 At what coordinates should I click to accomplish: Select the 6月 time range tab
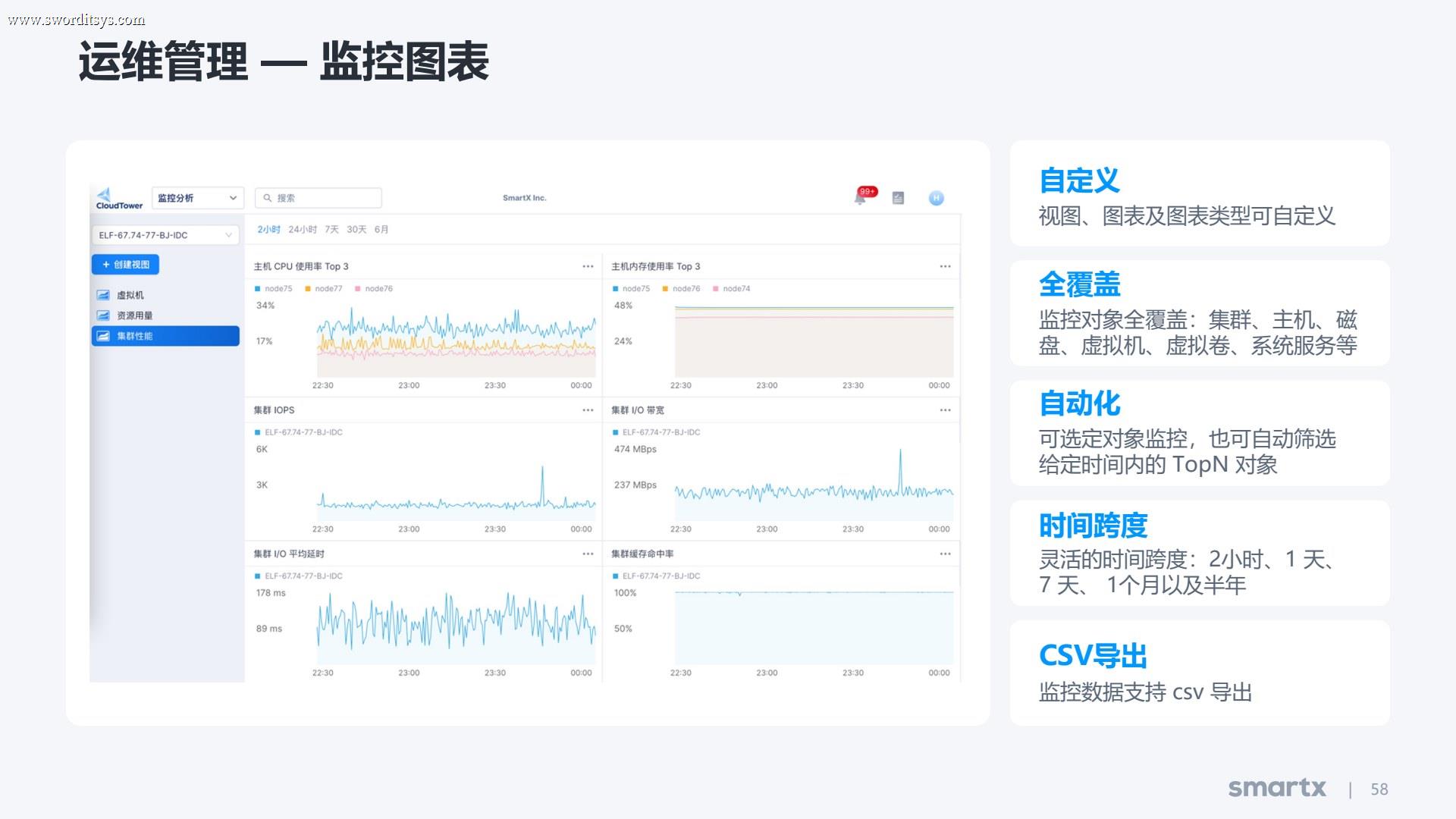click(x=381, y=230)
